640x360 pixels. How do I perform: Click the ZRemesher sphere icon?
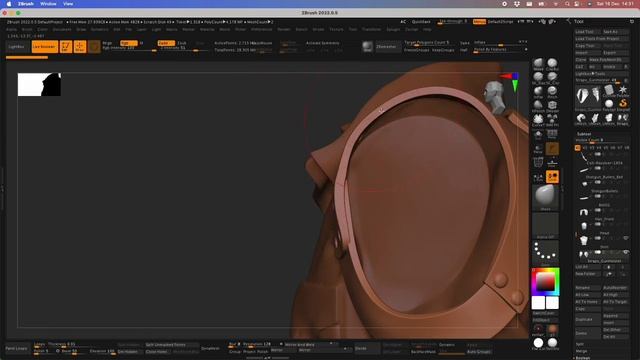click(x=367, y=47)
